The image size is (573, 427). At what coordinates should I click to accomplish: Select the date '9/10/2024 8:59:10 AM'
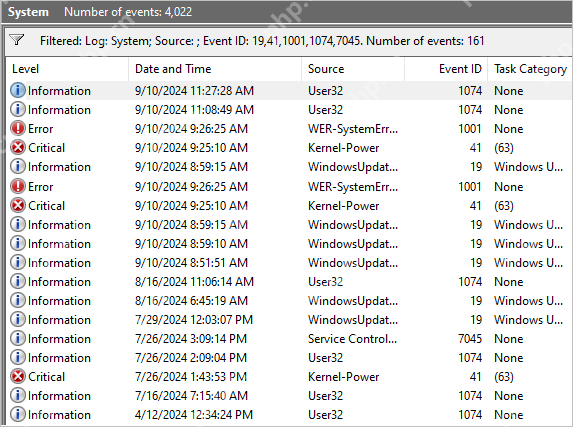tap(191, 244)
